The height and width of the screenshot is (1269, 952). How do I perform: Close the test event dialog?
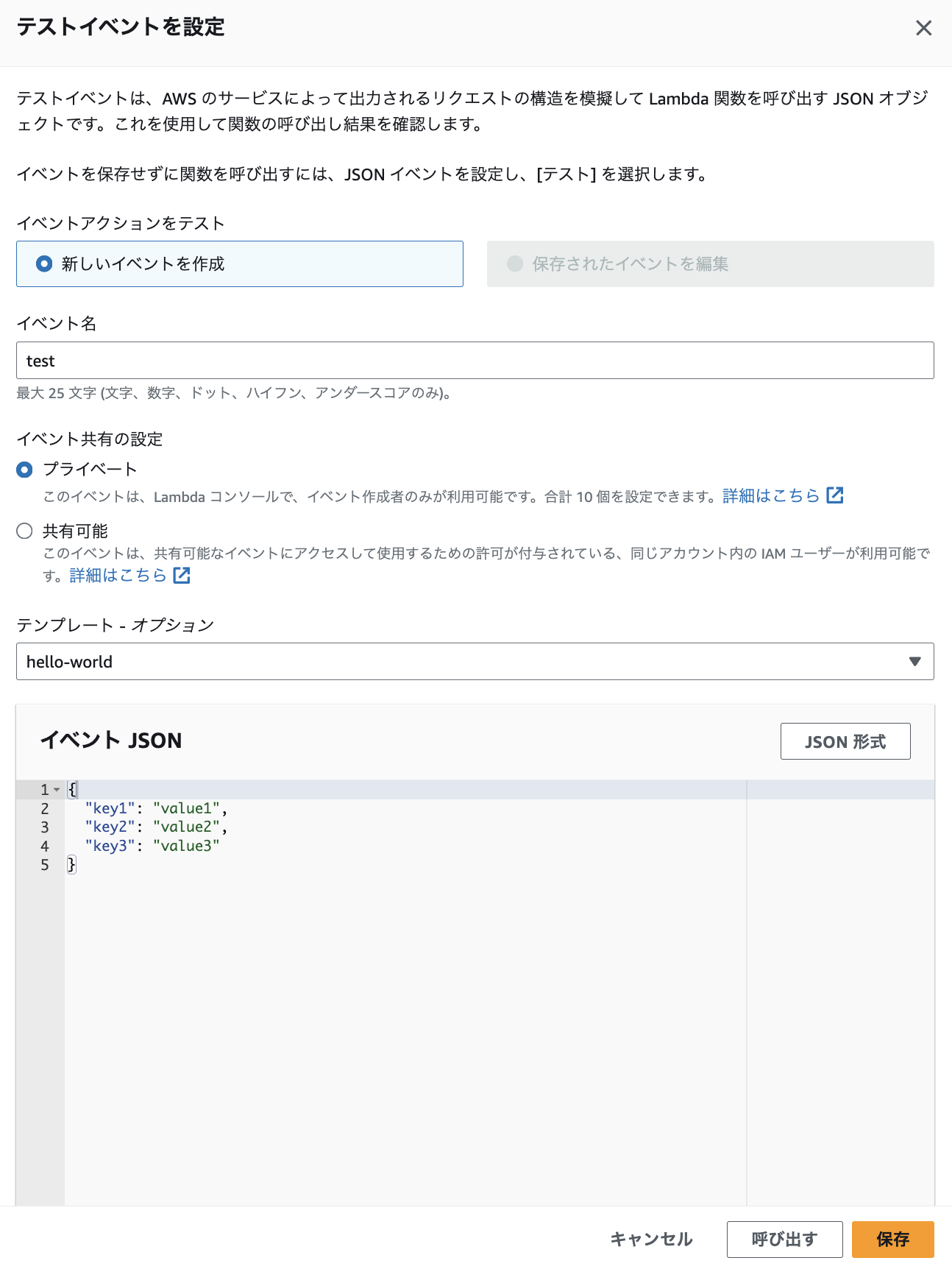923,28
